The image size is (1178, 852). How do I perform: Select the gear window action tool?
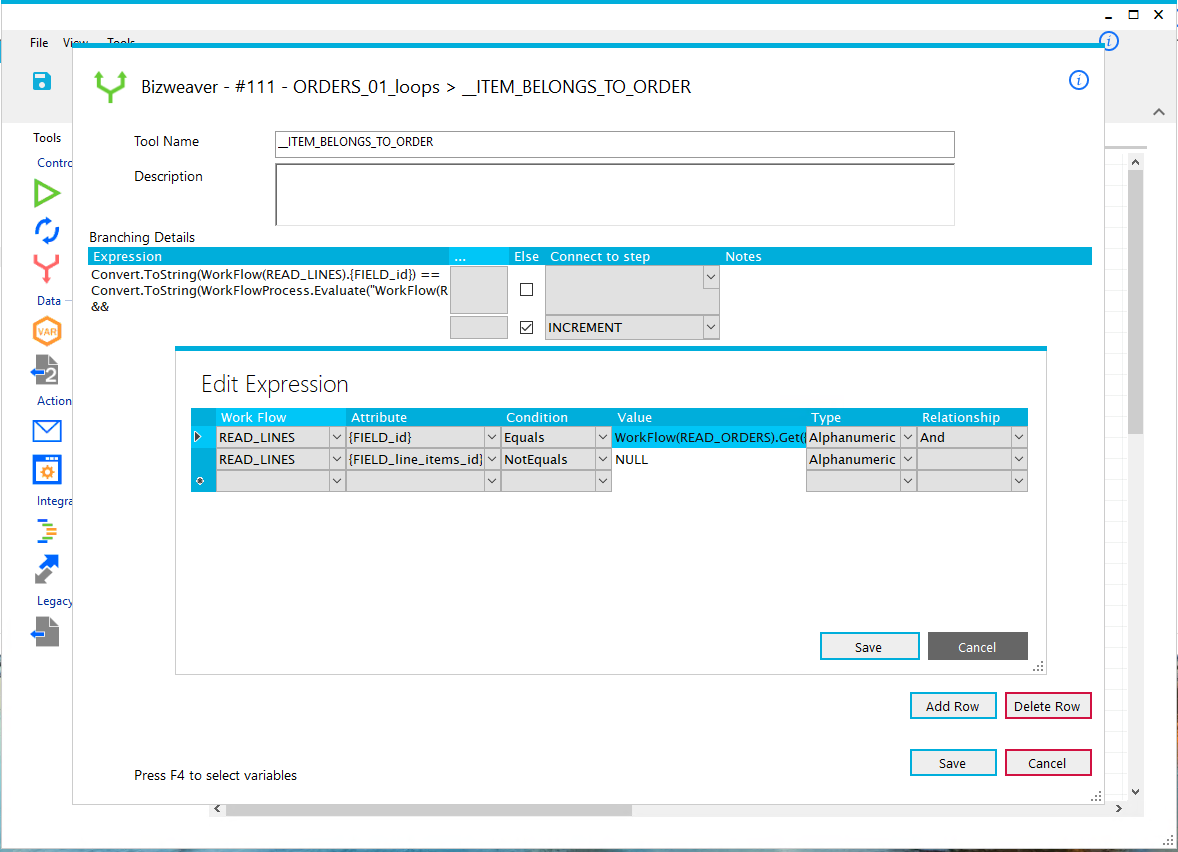click(x=47, y=470)
